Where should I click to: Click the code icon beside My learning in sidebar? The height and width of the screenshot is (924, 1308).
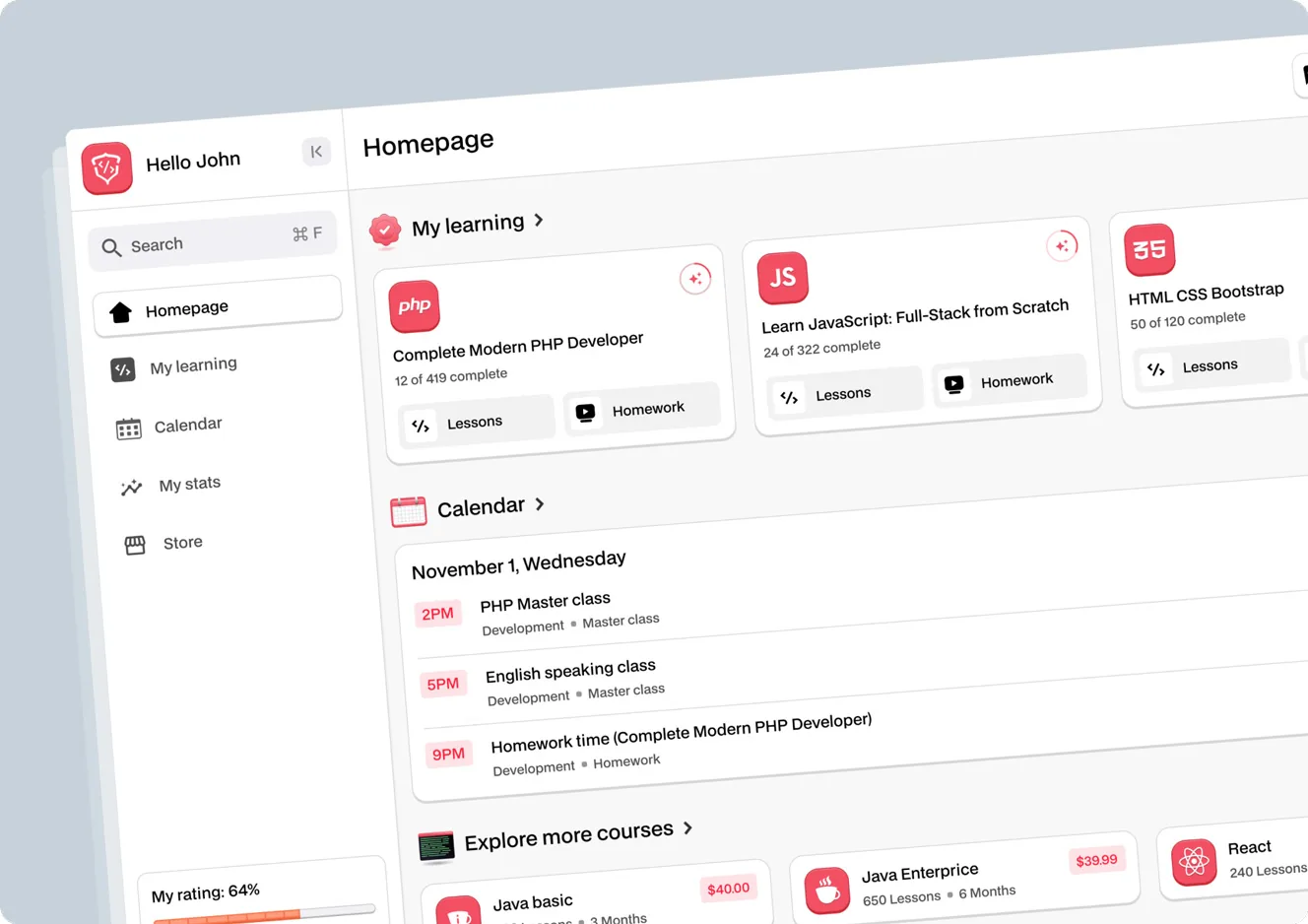coord(123,370)
